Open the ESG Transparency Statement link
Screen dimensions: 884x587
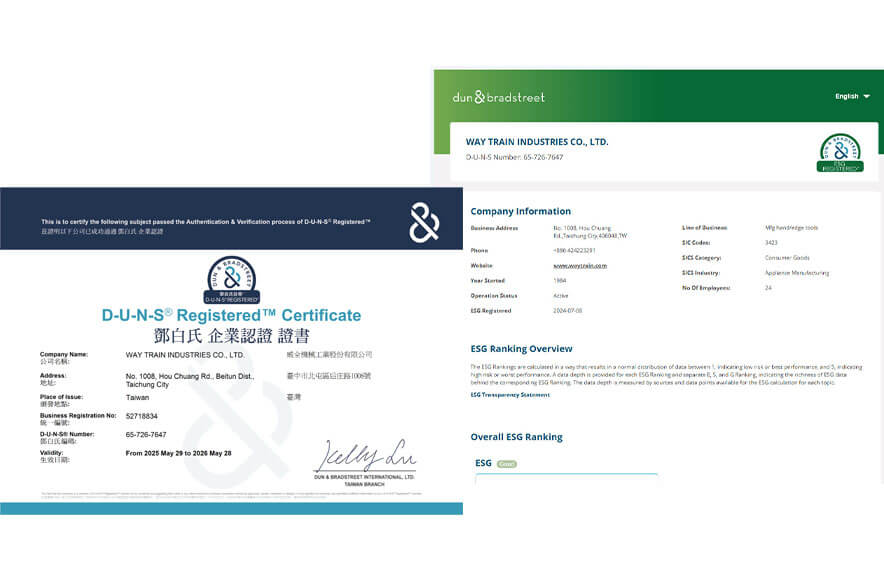(510, 395)
